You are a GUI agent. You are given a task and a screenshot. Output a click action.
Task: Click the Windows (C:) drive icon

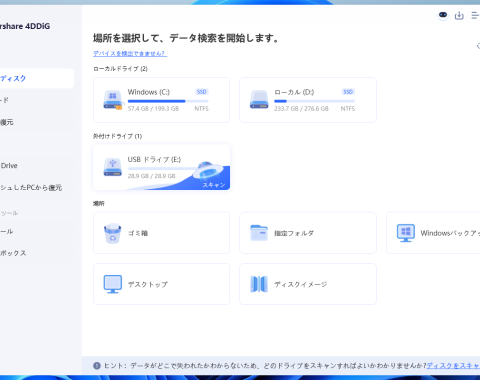(113, 100)
